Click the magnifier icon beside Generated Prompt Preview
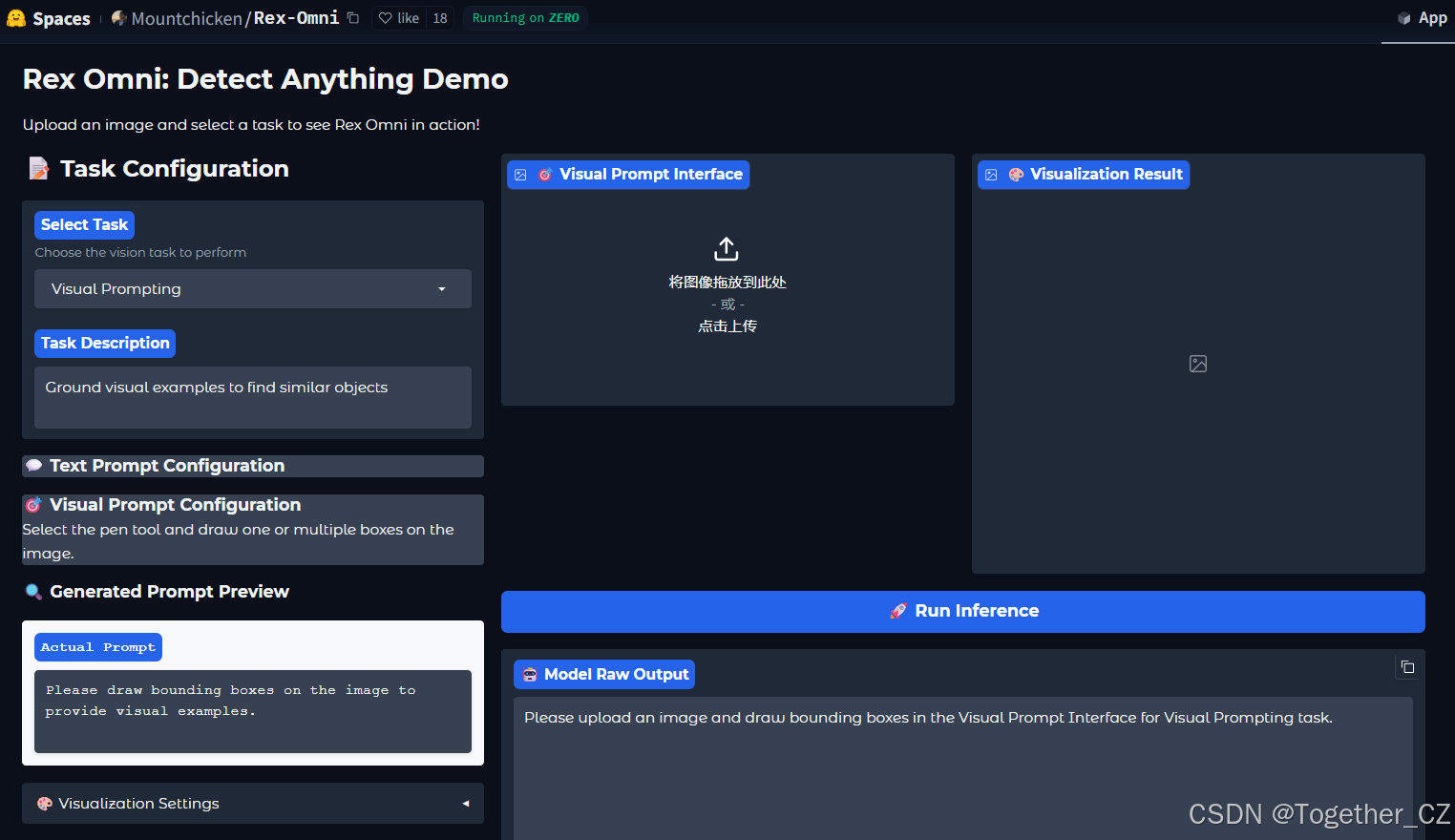Image resolution: width=1455 pixels, height=840 pixels. 33,592
